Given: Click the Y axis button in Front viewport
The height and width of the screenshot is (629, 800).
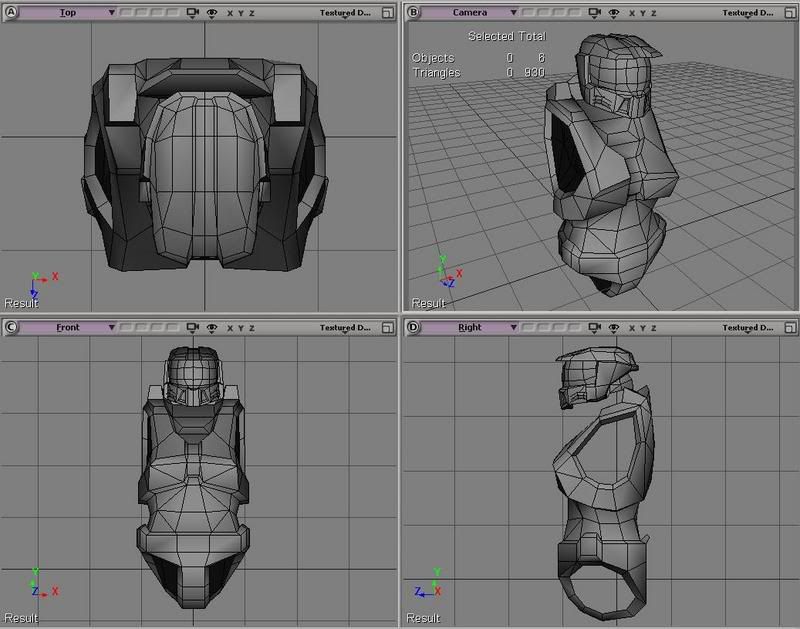Looking at the screenshot, I should 241,328.
